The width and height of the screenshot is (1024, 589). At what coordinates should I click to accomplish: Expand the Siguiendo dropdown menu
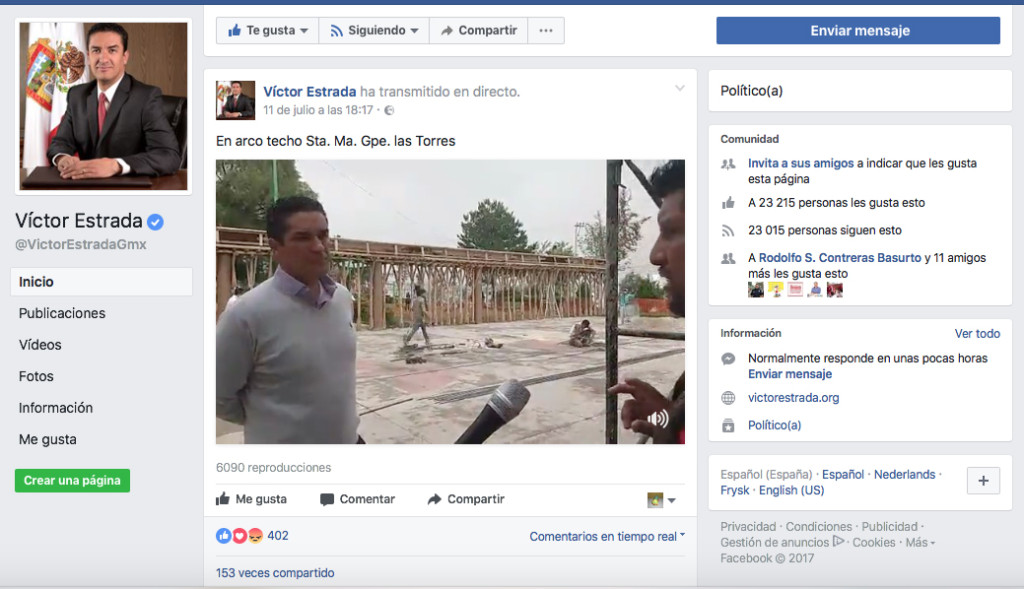pyautogui.click(x=374, y=31)
